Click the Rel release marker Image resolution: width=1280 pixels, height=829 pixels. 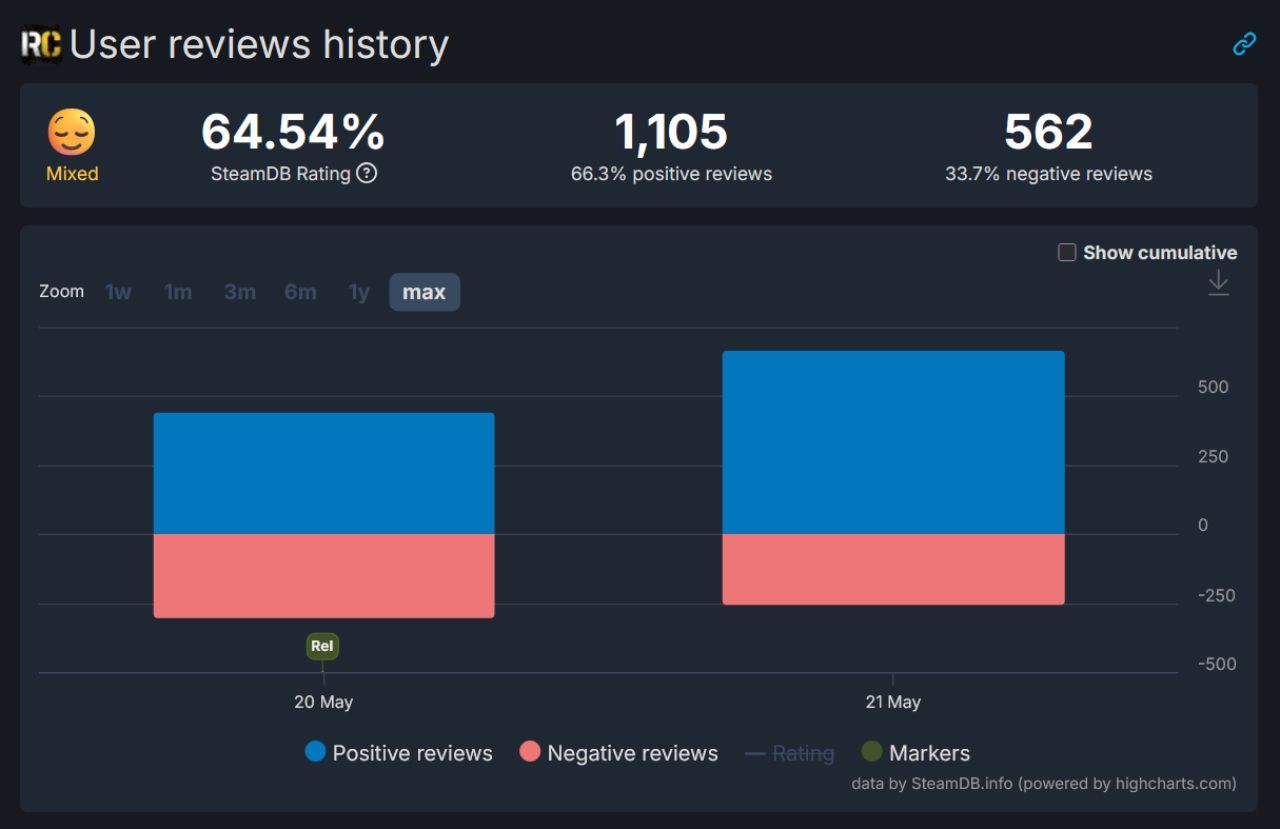[322, 646]
